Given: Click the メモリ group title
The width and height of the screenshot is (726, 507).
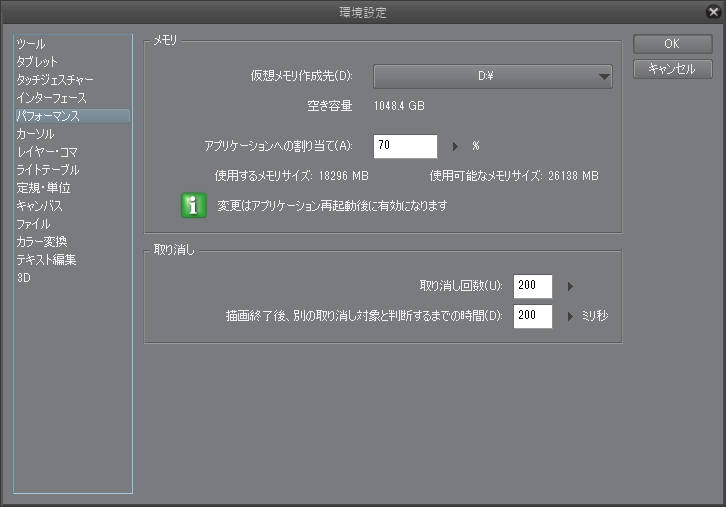Looking at the screenshot, I should pos(165,40).
